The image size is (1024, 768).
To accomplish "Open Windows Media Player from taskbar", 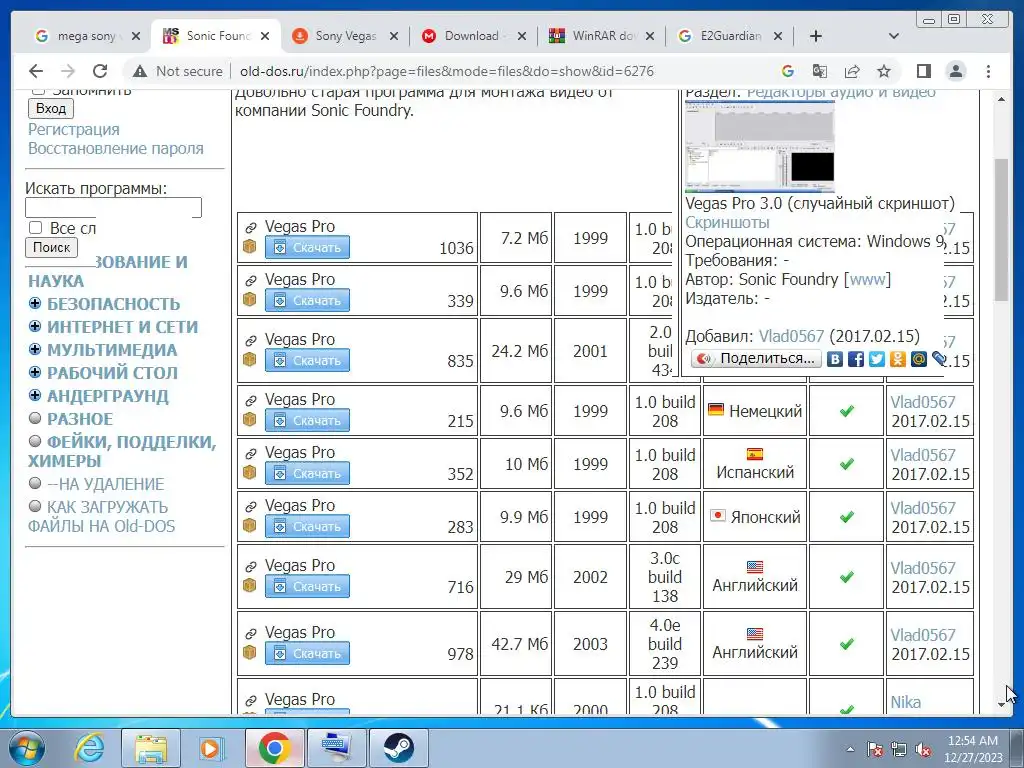I will pos(212,748).
